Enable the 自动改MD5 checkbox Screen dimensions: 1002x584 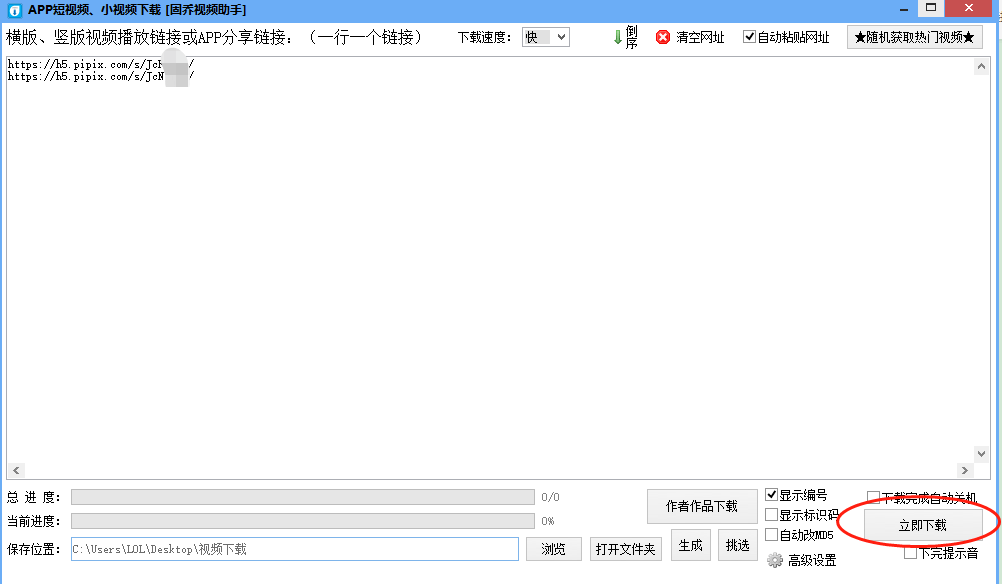tap(771, 534)
